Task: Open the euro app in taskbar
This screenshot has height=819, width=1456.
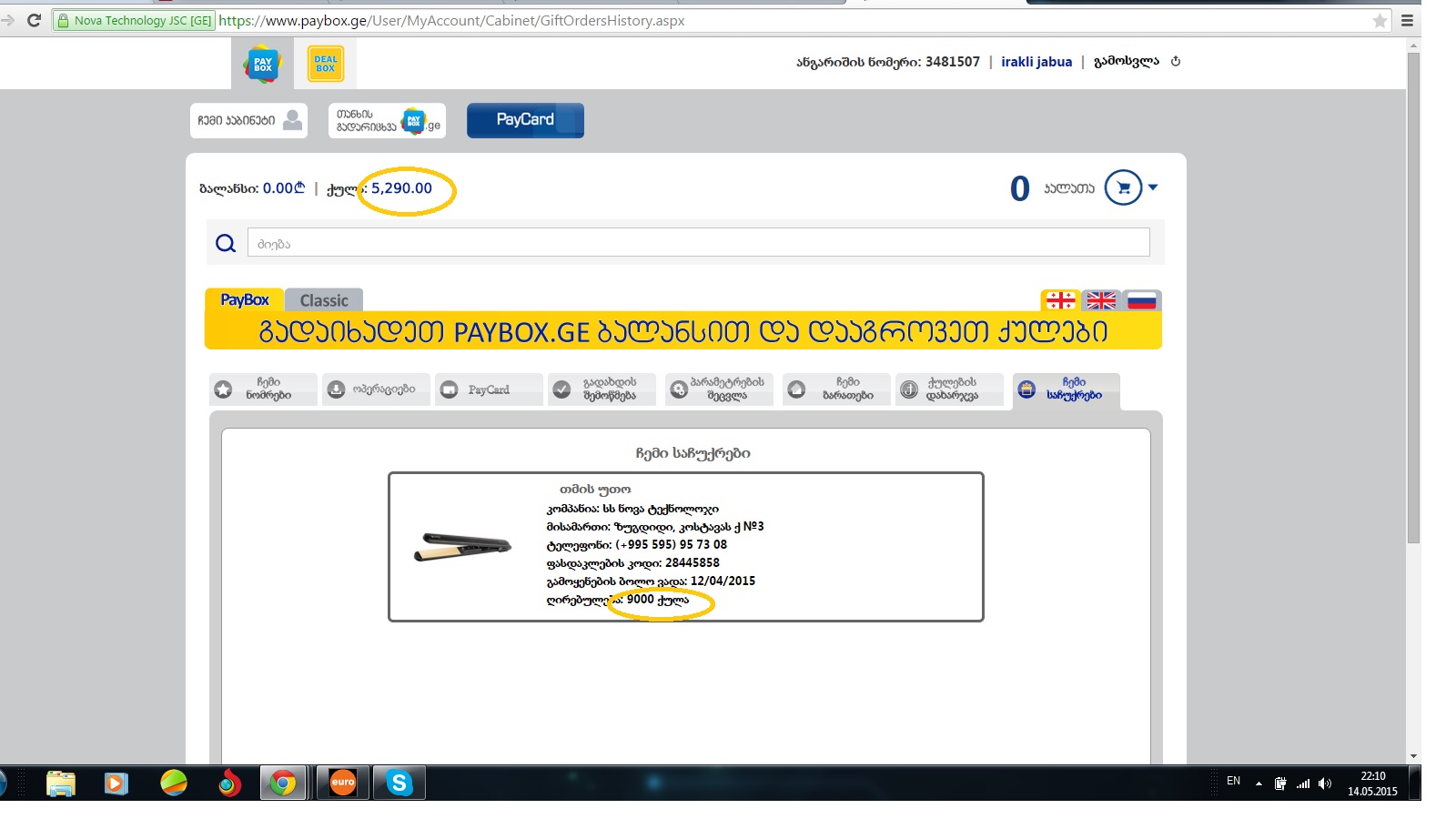Action: point(343,784)
